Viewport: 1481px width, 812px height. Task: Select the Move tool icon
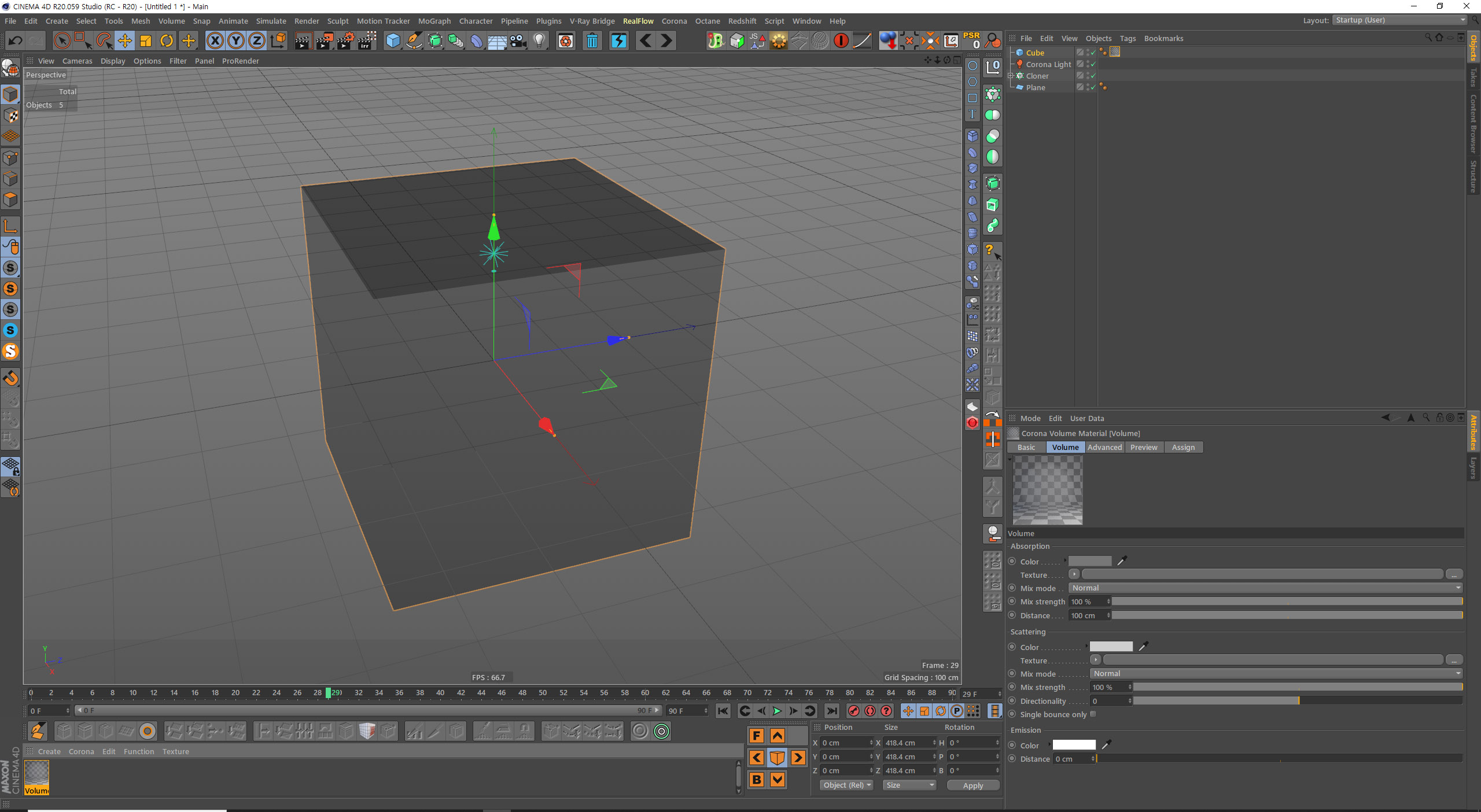point(125,40)
